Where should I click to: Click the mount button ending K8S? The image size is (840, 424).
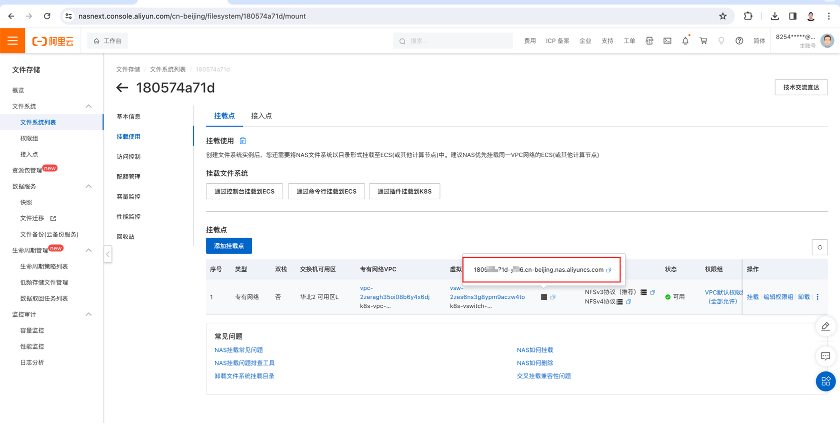coord(404,191)
